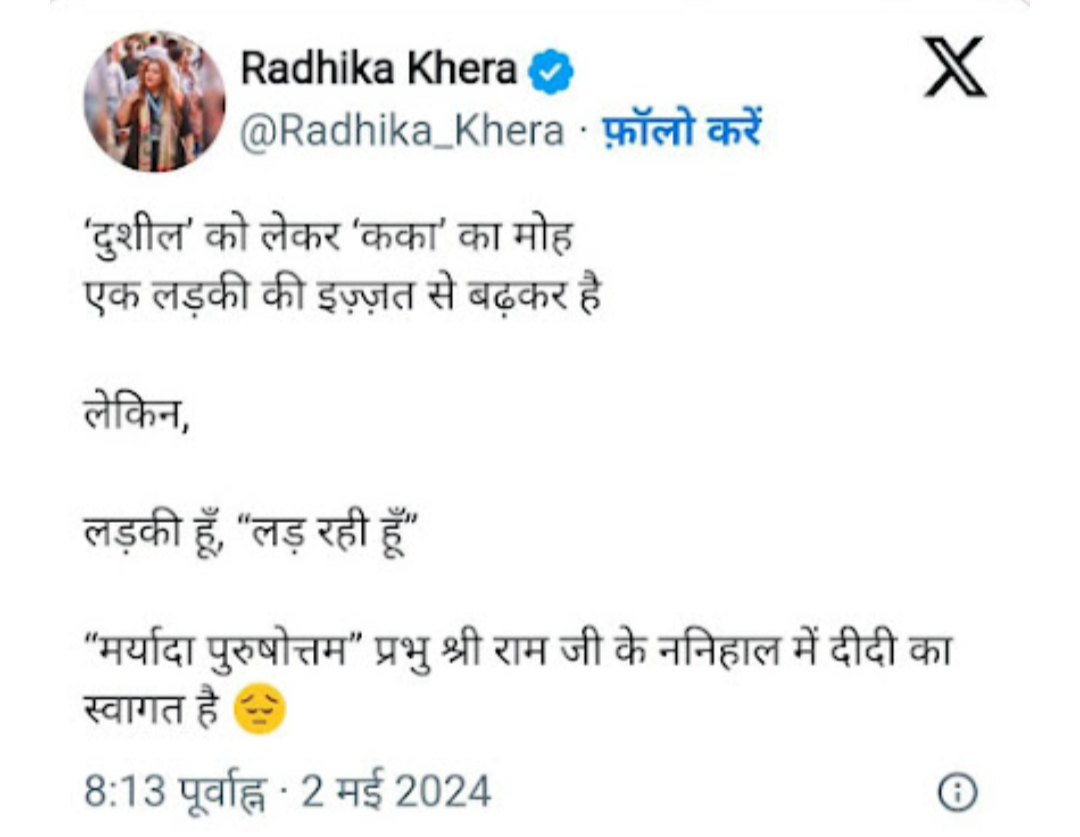1080x837 pixels.
Task: Click the date 2 मई 2024
Action: point(397,792)
